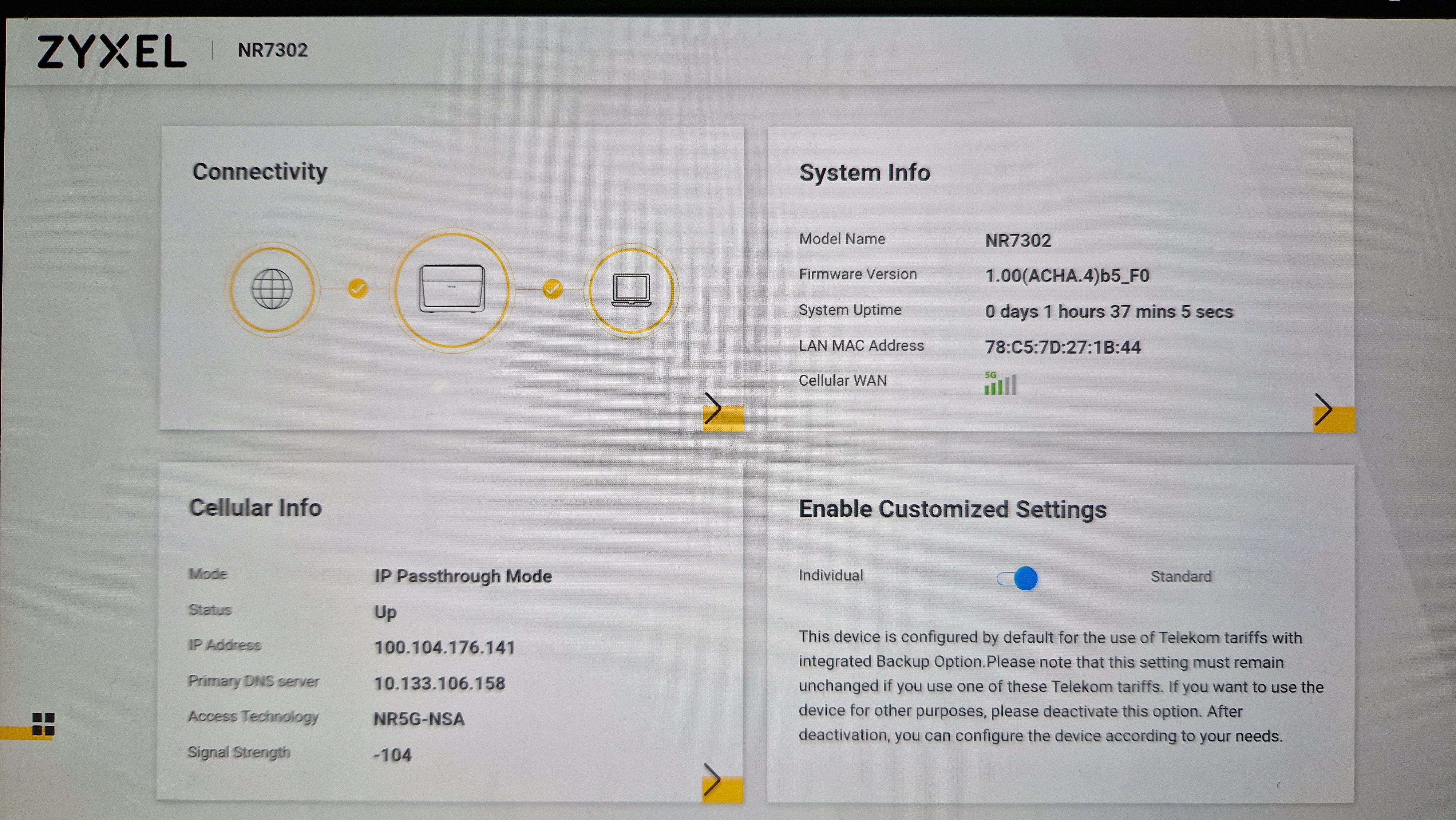
Task: Click the NR5G-NSA value
Action: click(x=419, y=719)
